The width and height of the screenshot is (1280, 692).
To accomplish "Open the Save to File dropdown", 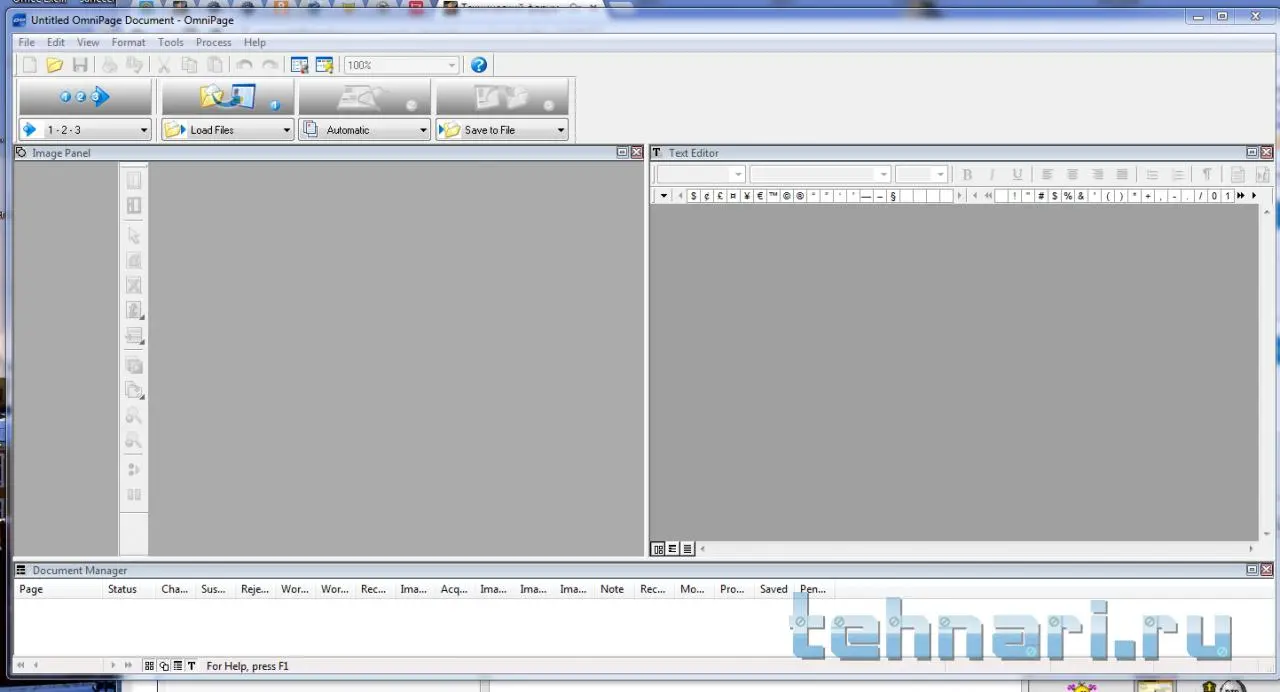I will click(560, 130).
